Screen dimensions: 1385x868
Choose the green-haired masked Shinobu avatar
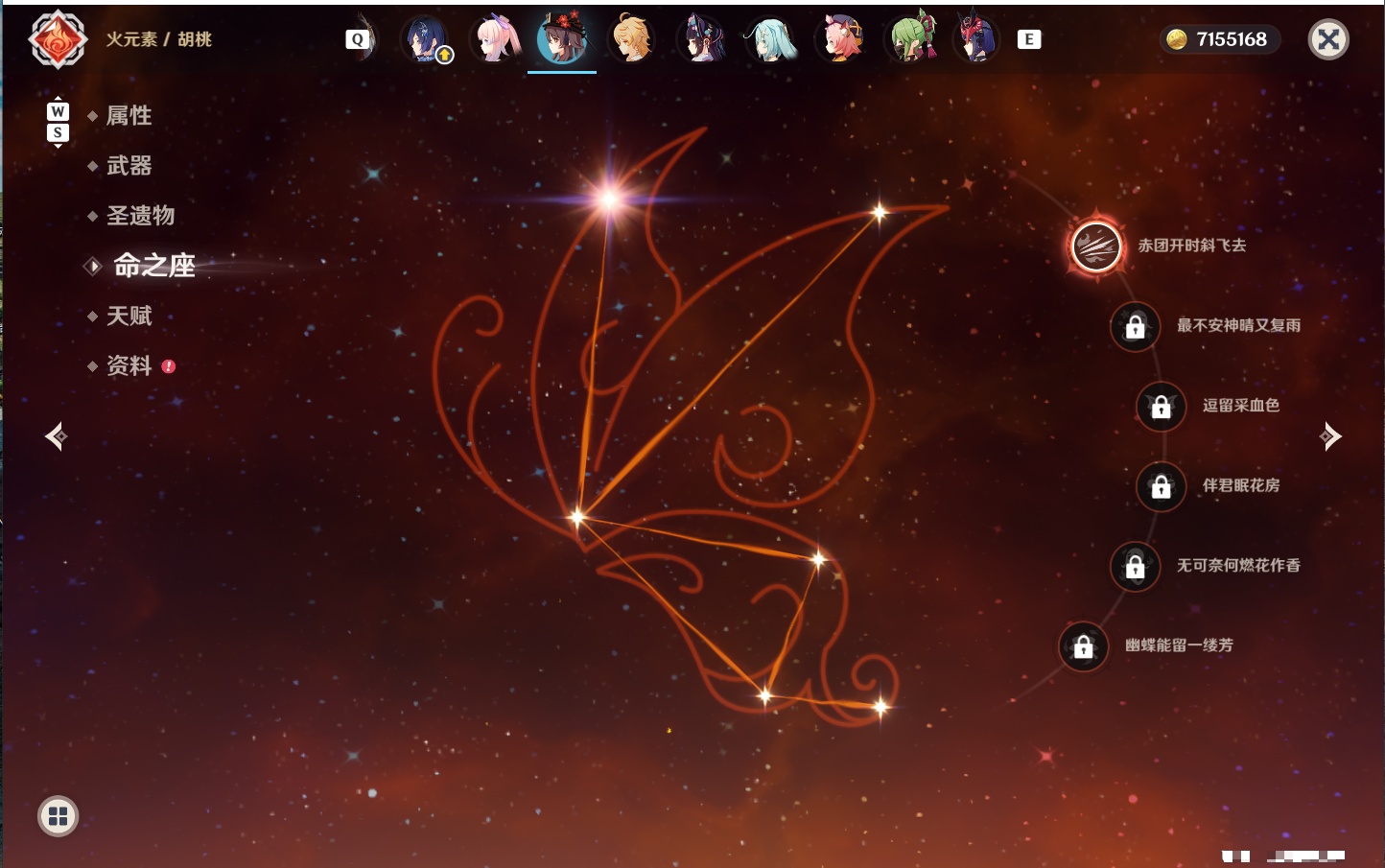911,37
